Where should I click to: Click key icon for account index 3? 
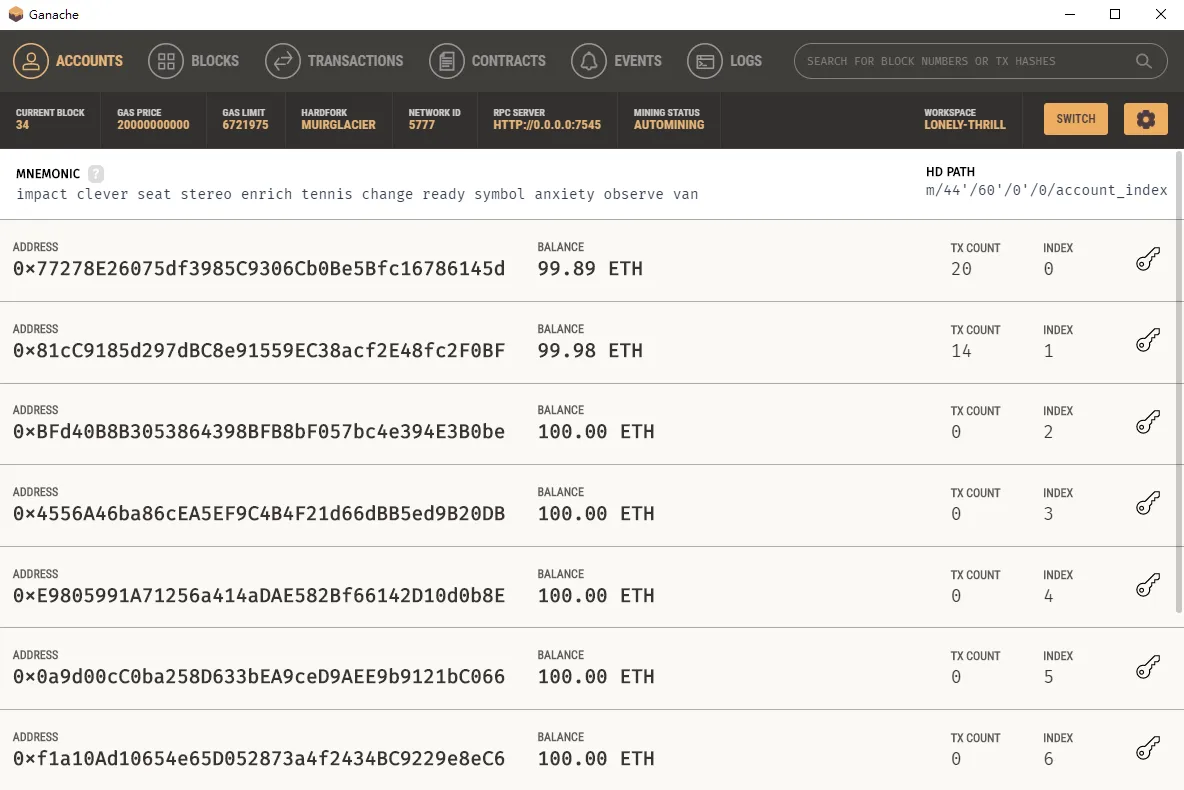(1147, 505)
